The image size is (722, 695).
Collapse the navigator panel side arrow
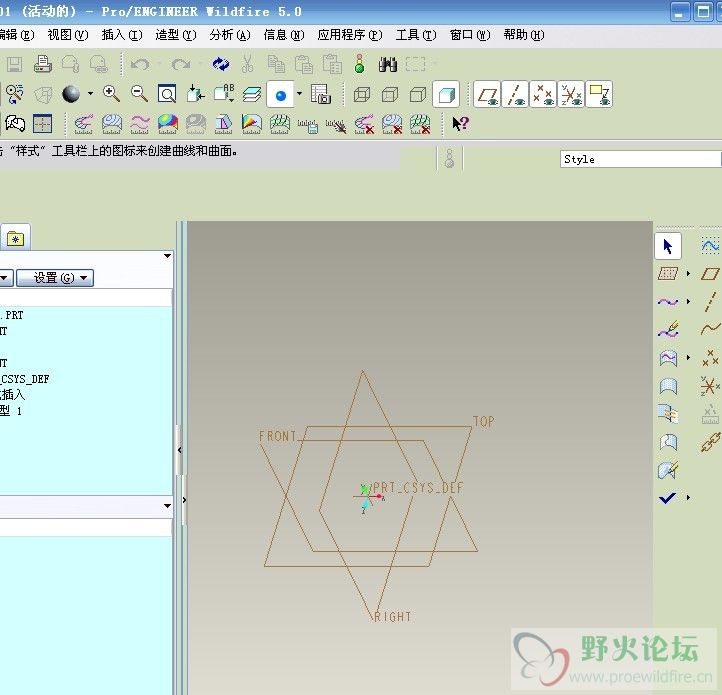point(180,450)
